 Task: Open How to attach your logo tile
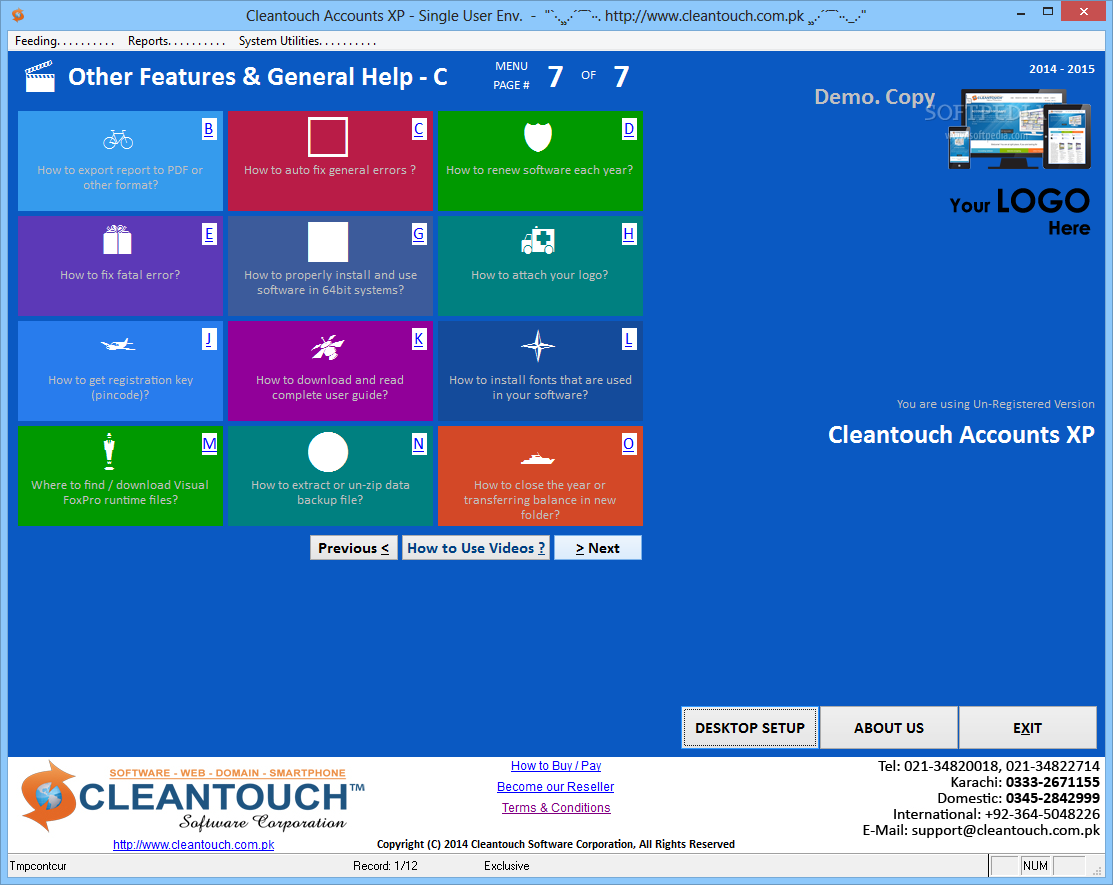[x=540, y=266]
